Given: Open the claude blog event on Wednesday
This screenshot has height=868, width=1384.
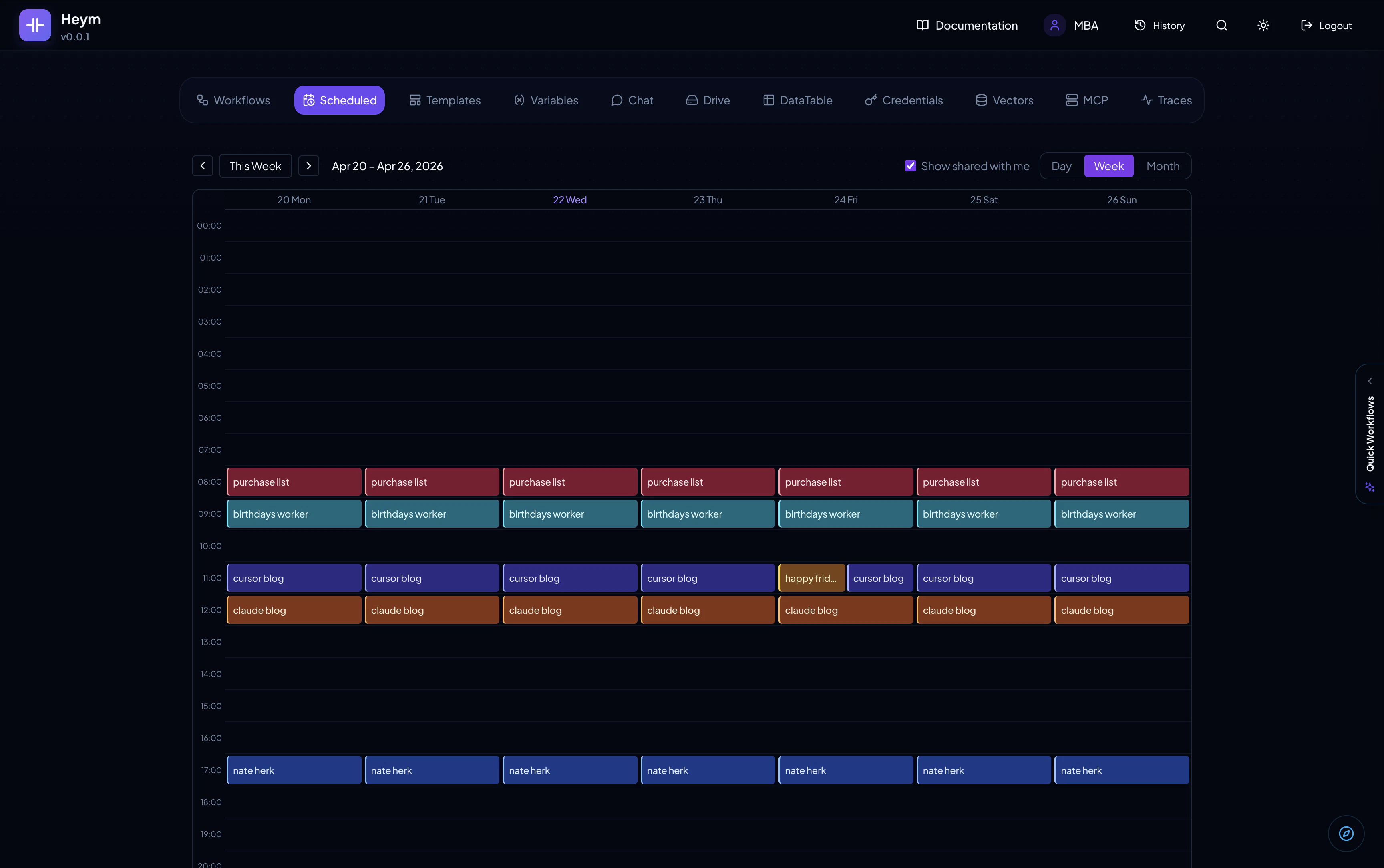Looking at the screenshot, I should [569, 609].
